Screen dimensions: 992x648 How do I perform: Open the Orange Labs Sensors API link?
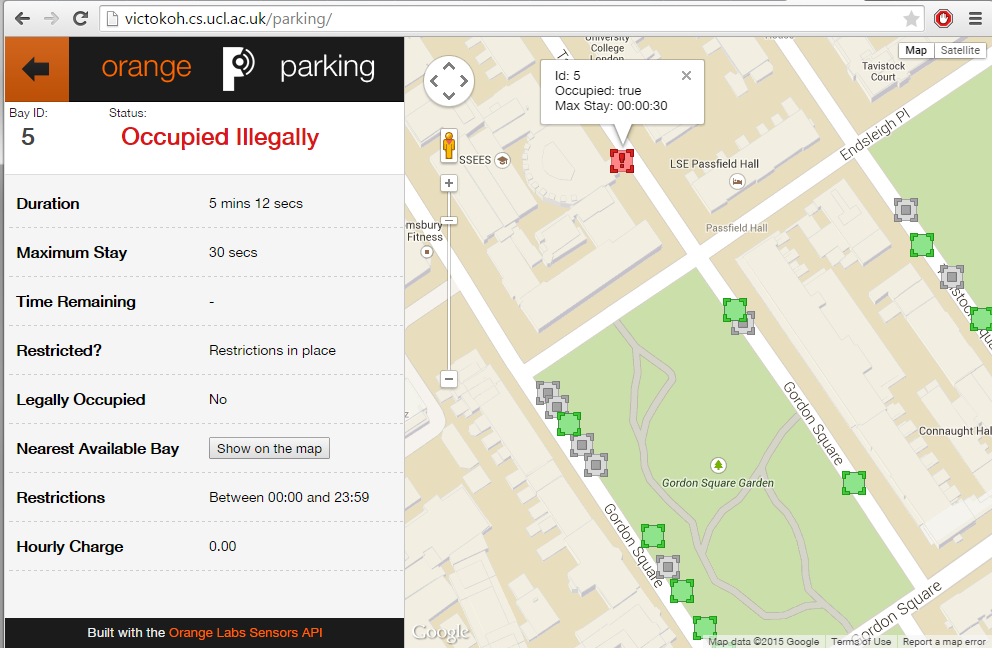245,632
